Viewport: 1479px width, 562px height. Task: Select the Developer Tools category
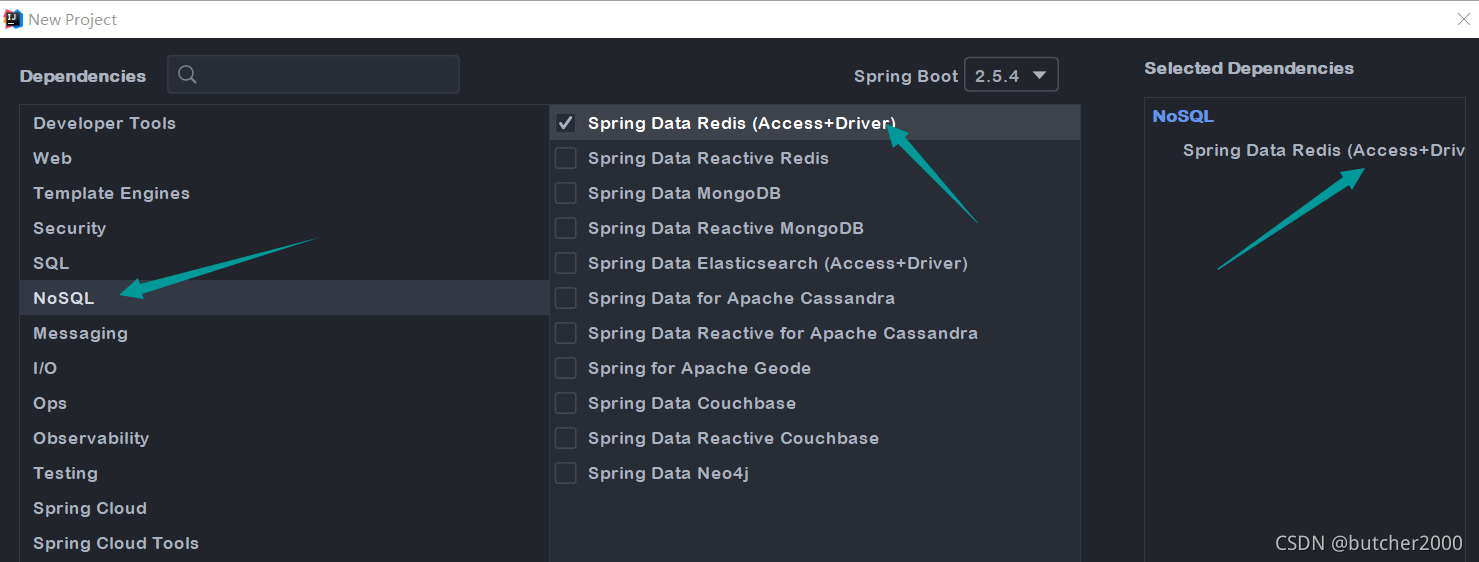pyautogui.click(x=104, y=123)
